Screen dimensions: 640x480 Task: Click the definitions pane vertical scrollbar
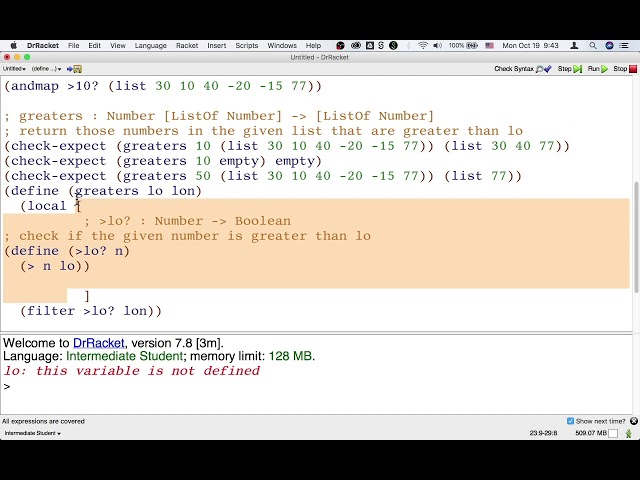point(636,237)
